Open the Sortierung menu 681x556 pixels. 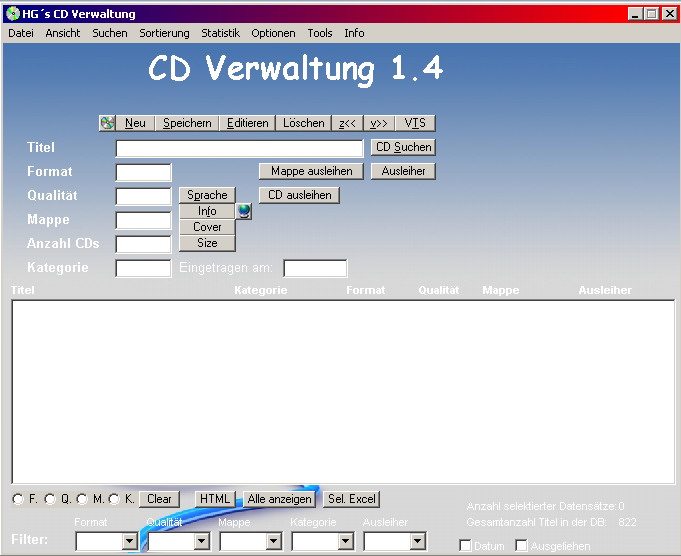coord(164,33)
